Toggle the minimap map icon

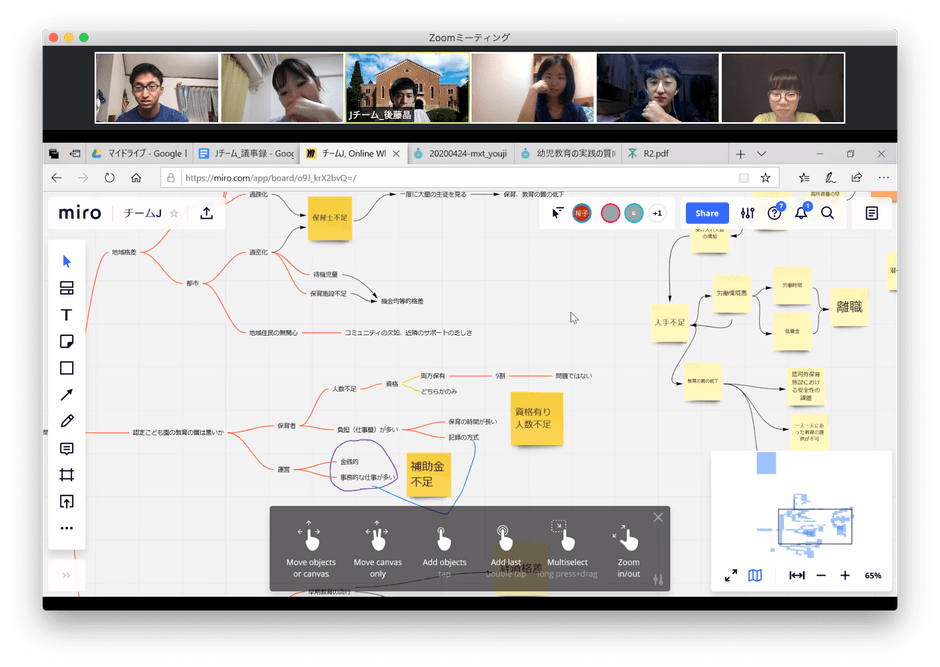755,575
